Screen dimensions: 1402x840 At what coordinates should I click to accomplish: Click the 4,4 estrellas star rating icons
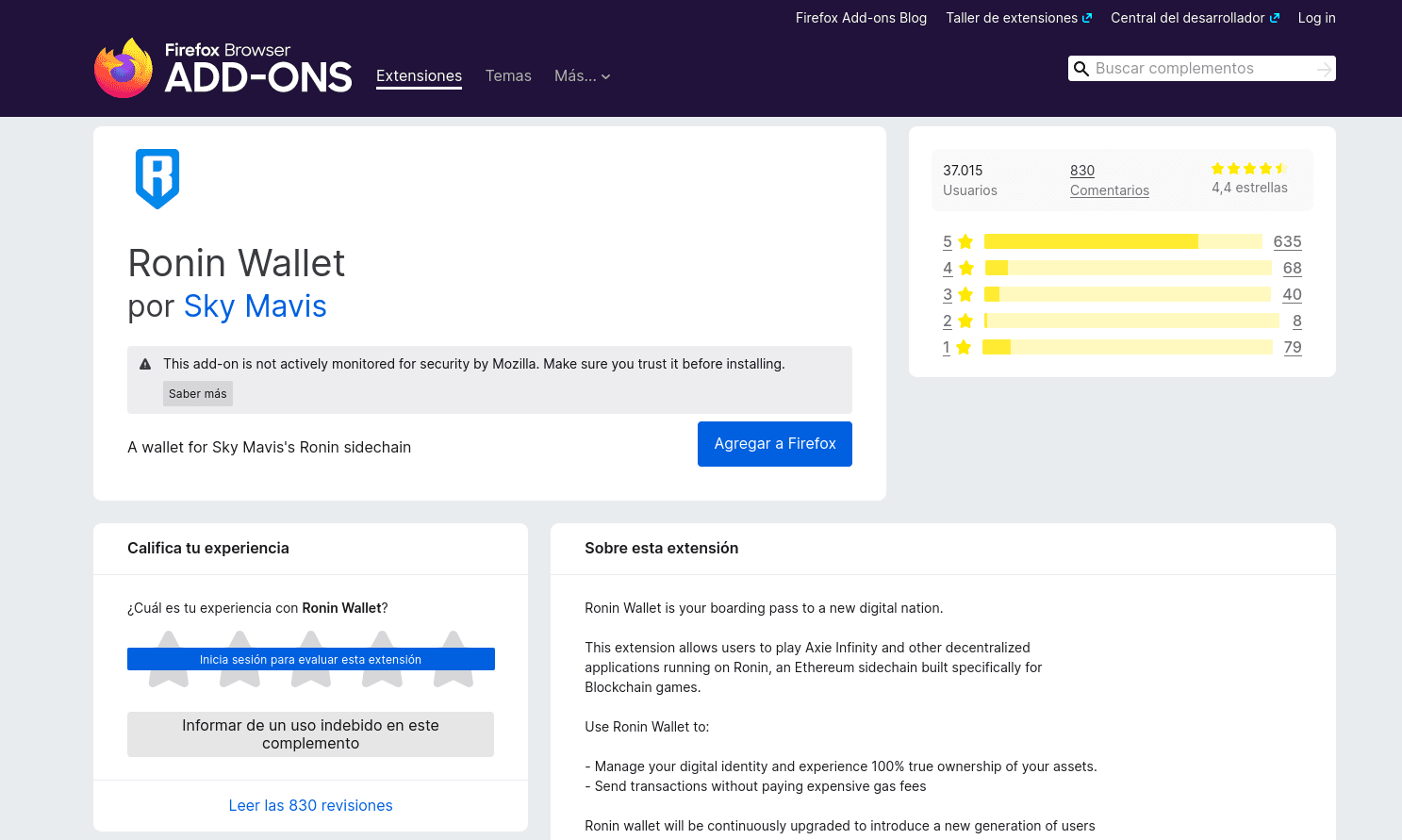[1249, 169]
